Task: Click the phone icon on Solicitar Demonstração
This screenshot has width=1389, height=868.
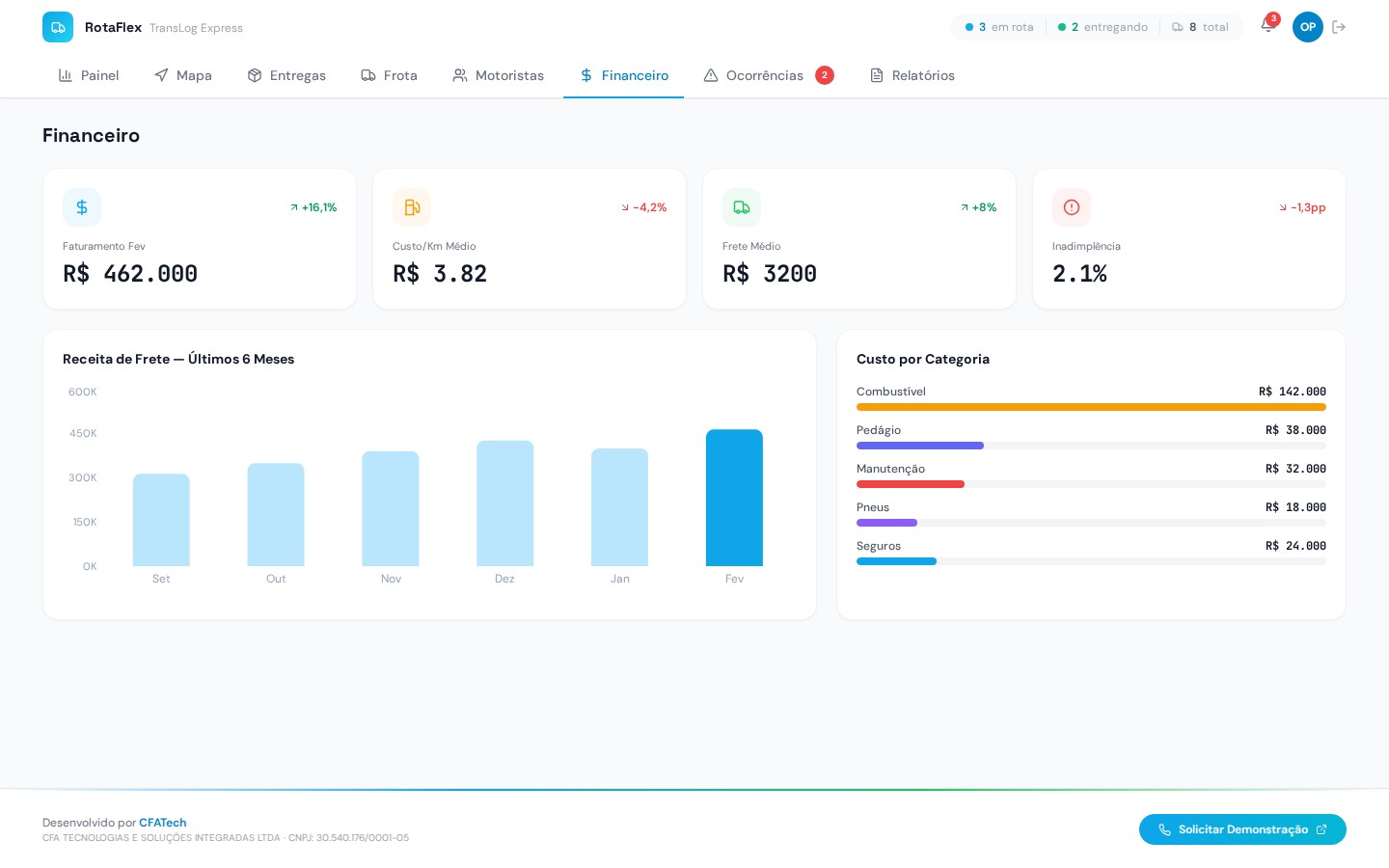Action: pos(1165,829)
